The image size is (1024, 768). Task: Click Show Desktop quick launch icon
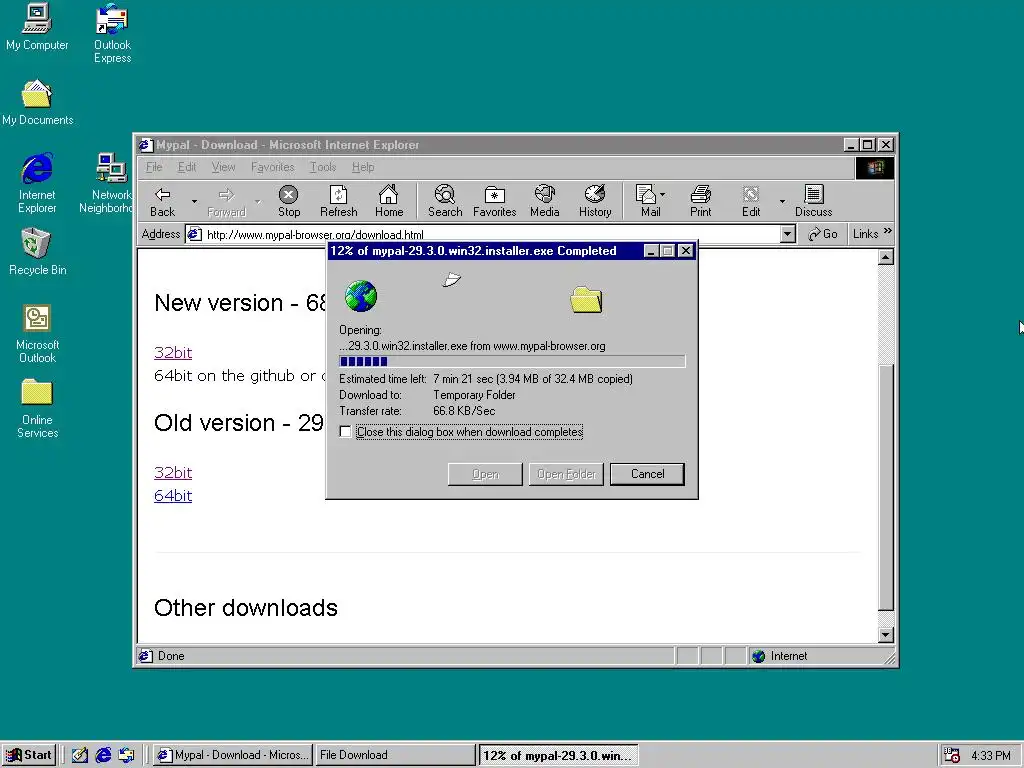point(80,755)
